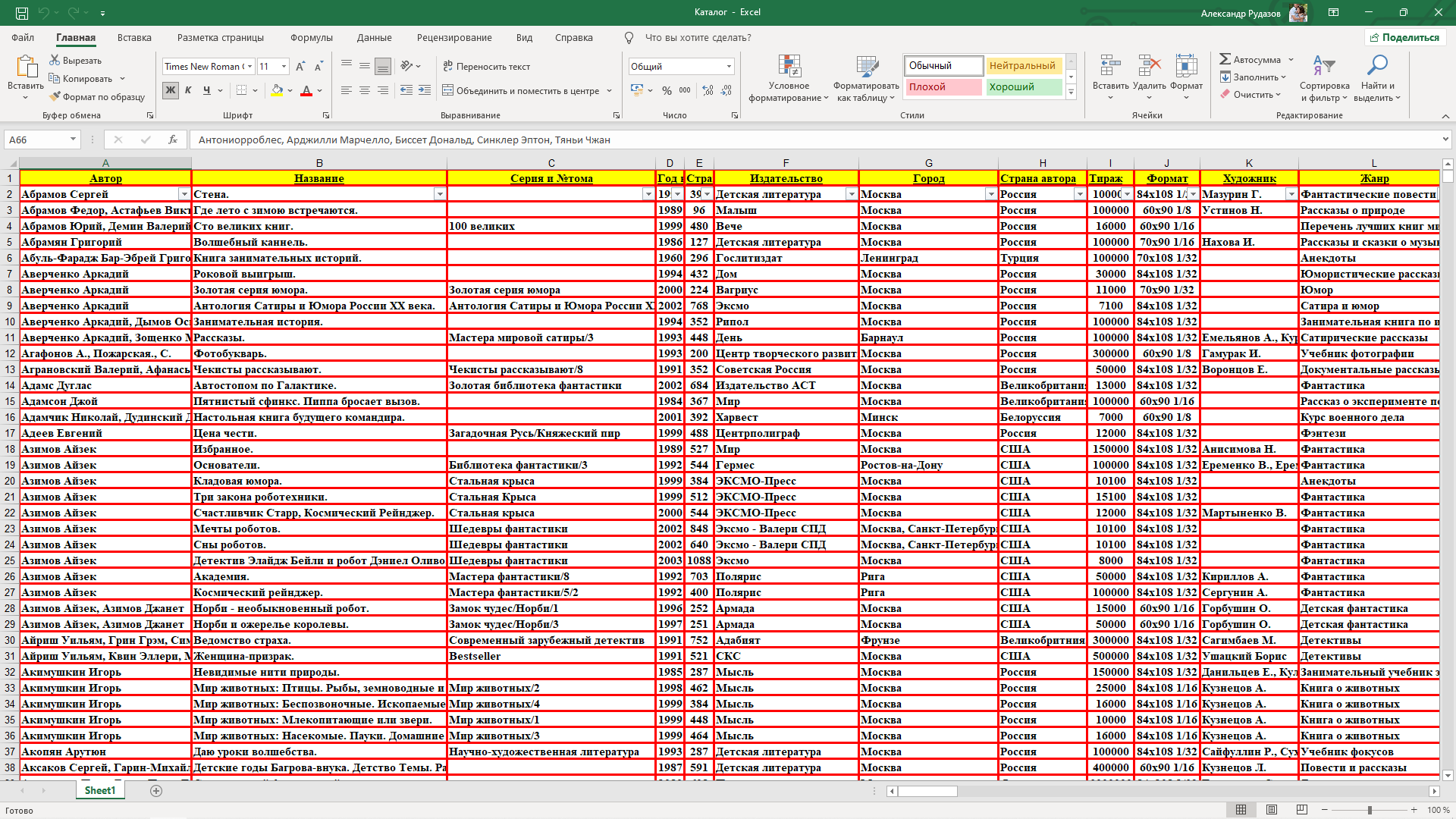Image resolution: width=1456 pixels, height=819 pixels.
Task: Open Условное форматирование (conditional formatting) icon
Action: click(789, 67)
